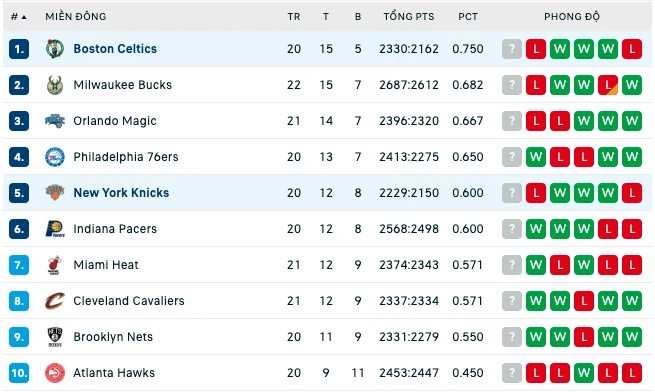Select the Cleveland Cavaliers logo
Viewport: 655px width, 392px height.
point(55,301)
